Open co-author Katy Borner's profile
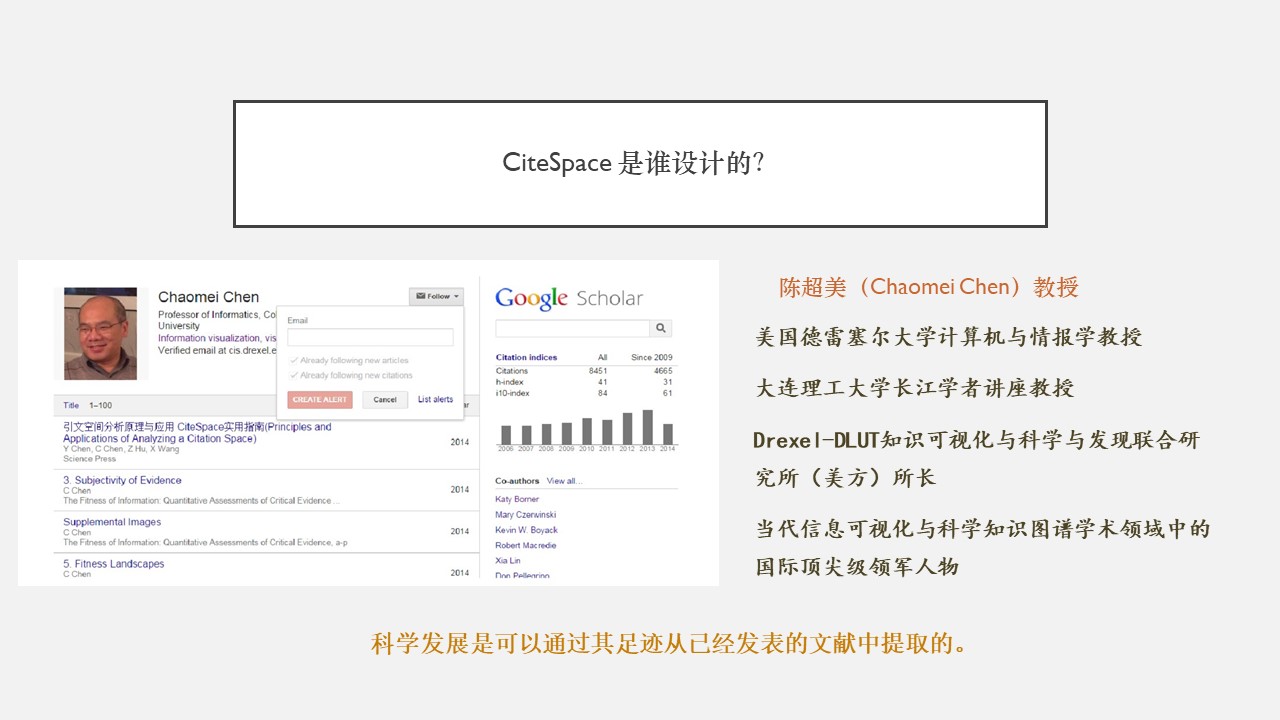This screenshot has width=1280, height=720. click(x=517, y=499)
